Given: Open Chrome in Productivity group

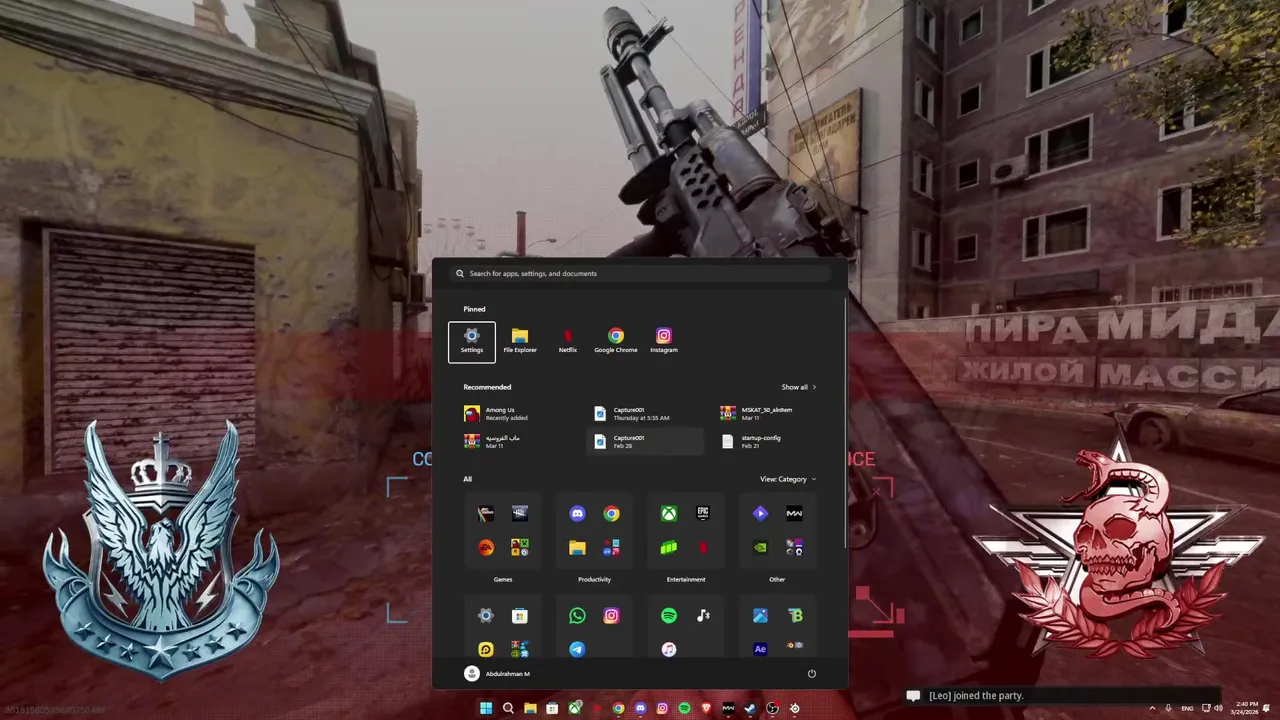Looking at the screenshot, I should point(611,513).
